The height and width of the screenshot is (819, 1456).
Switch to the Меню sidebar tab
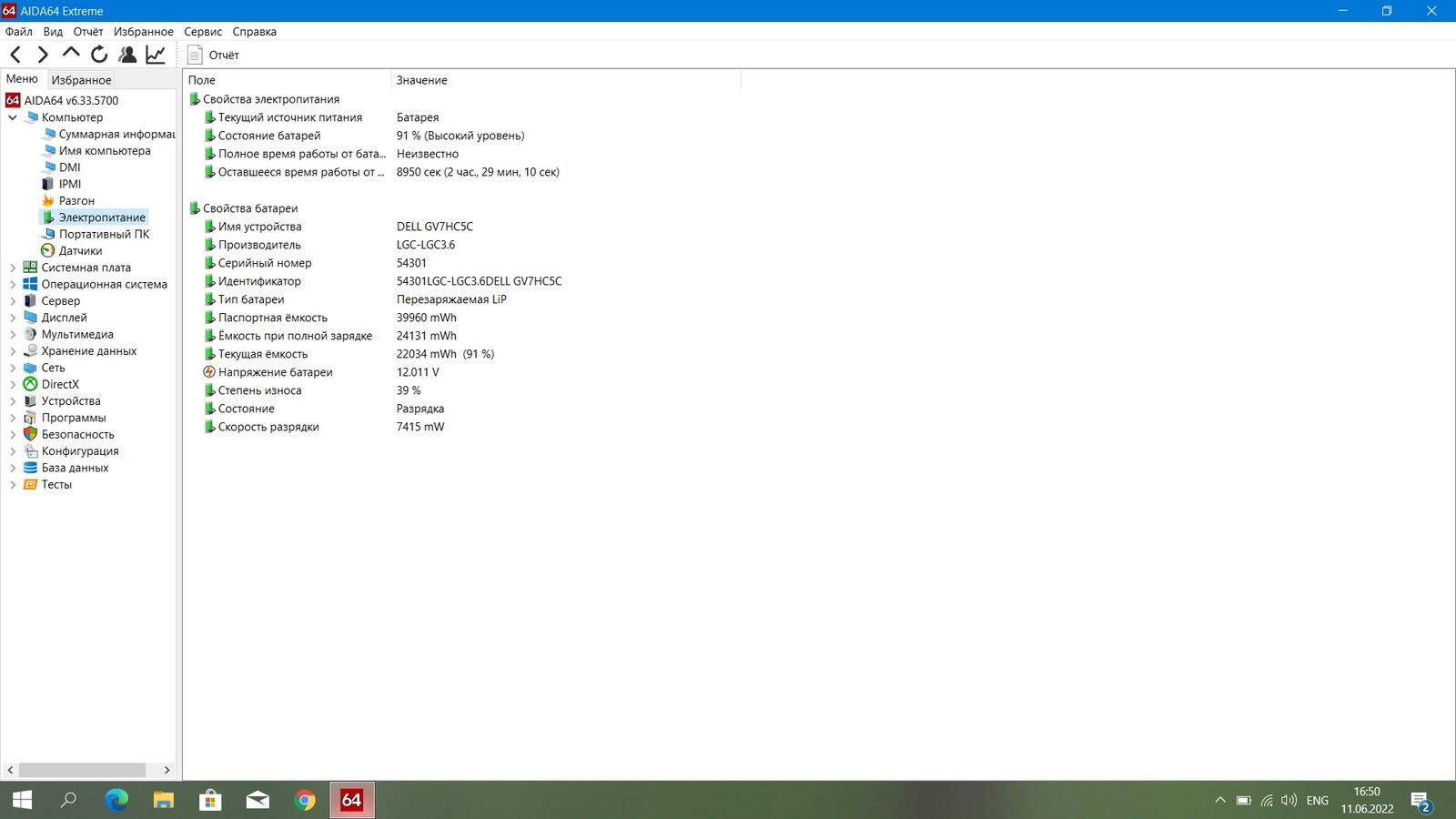(x=22, y=79)
